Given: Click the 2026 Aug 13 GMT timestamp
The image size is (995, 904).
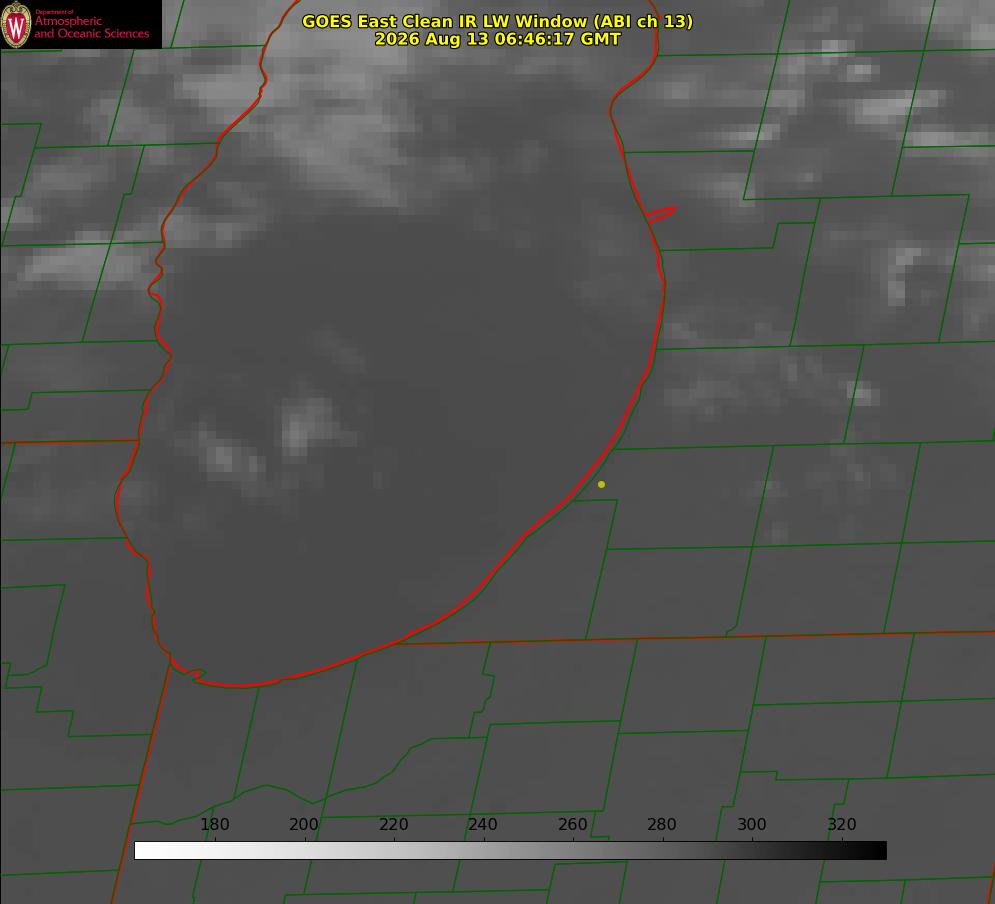Looking at the screenshot, I should point(497,39).
